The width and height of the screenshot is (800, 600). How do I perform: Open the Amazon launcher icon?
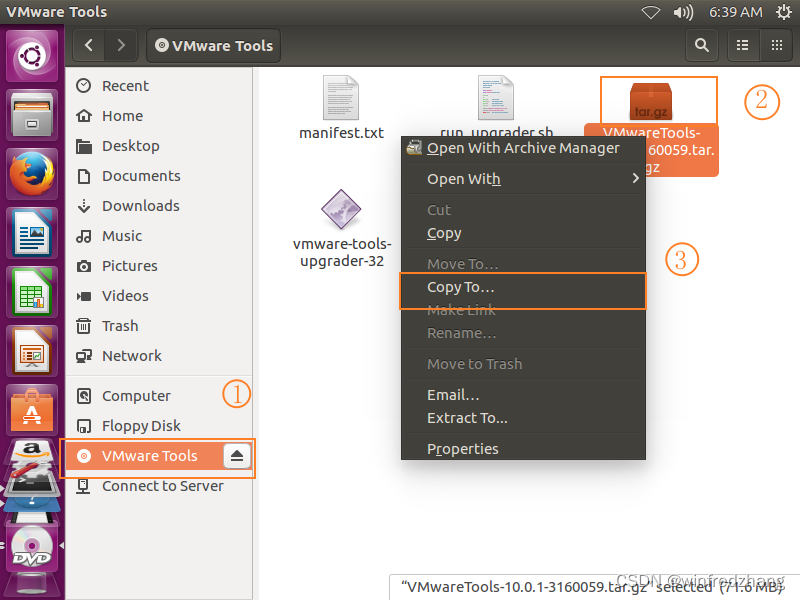[x=32, y=452]
